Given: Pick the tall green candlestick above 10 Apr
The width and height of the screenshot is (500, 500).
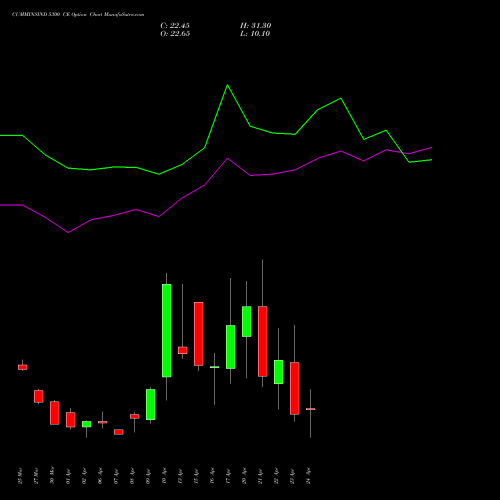Looking at the screenshot, I should 167,330.
